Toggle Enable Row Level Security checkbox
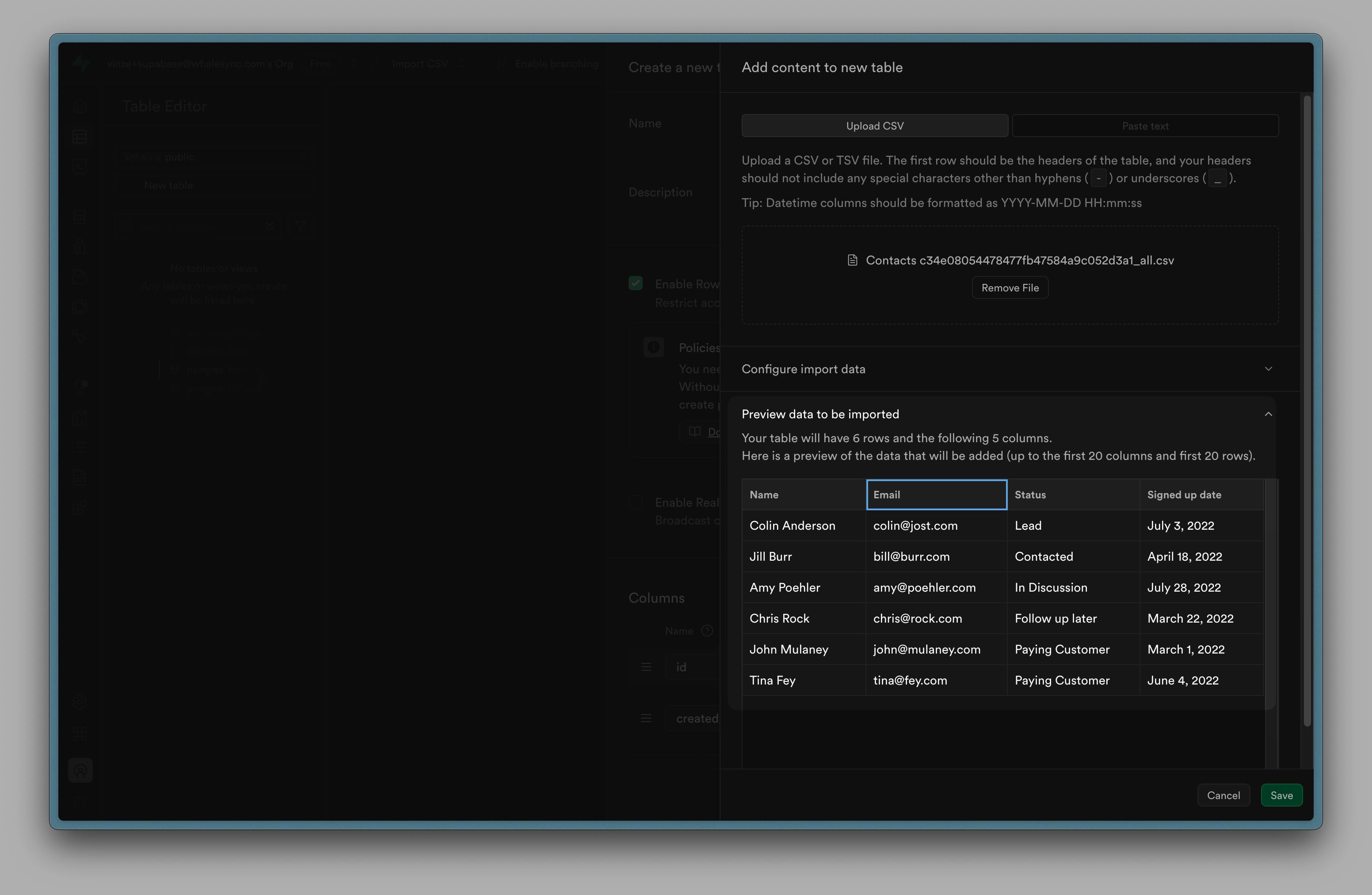1372x895 pixels. pyautogui.click(x=635, y=283)
